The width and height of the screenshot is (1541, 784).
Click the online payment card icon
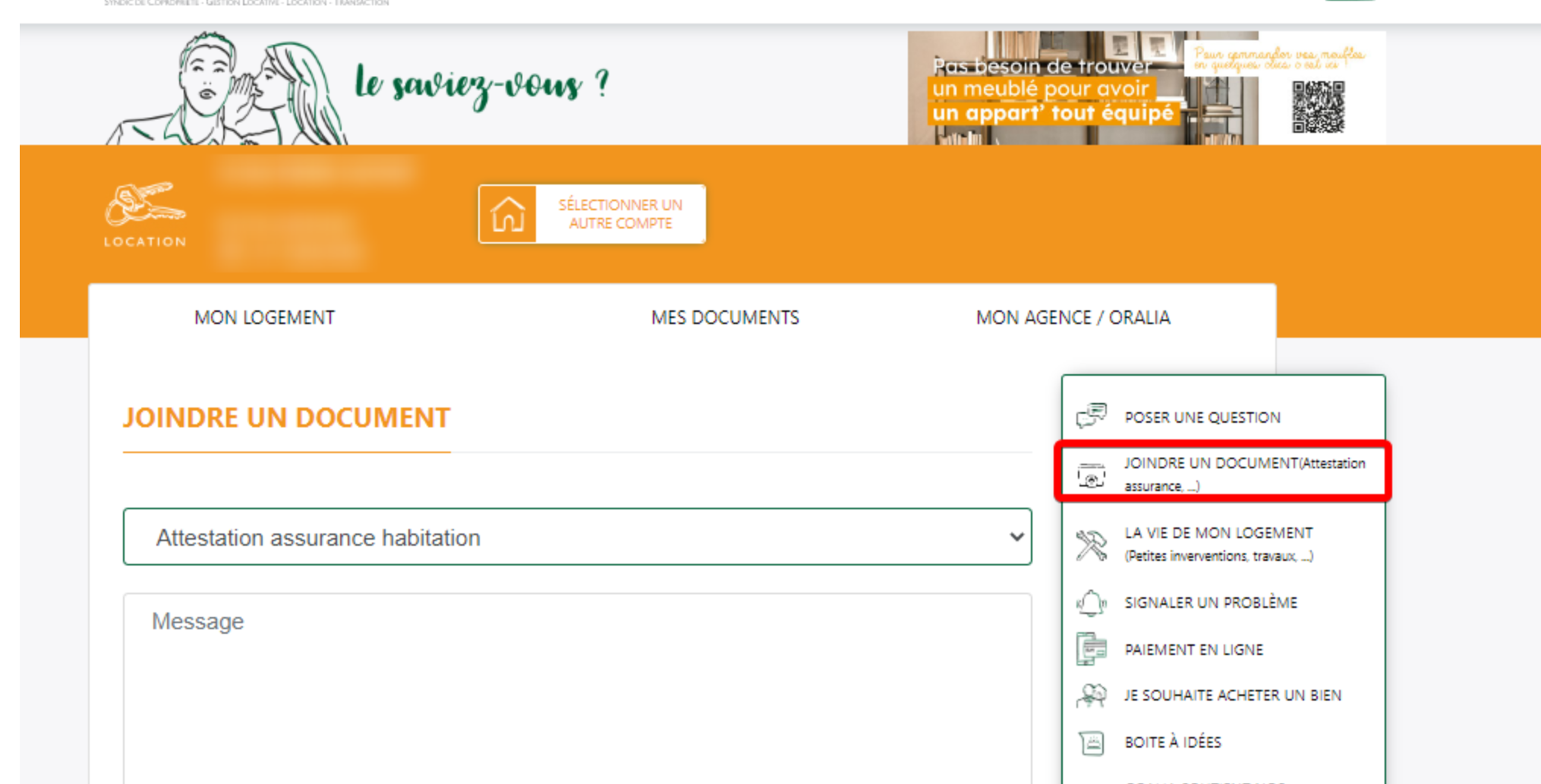[x=1091, y=650]
